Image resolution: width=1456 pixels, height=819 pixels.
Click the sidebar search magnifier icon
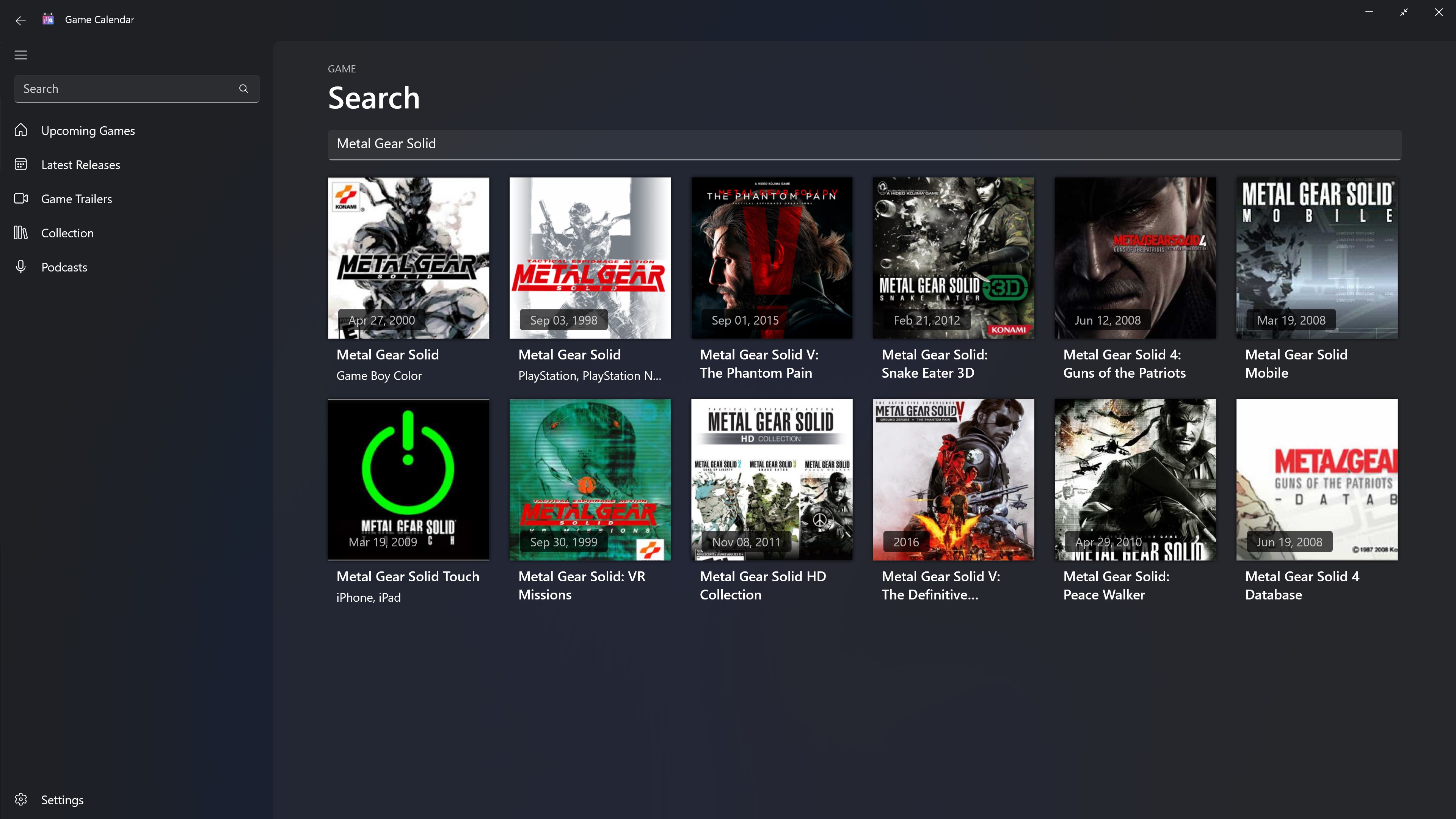[243, 89]
